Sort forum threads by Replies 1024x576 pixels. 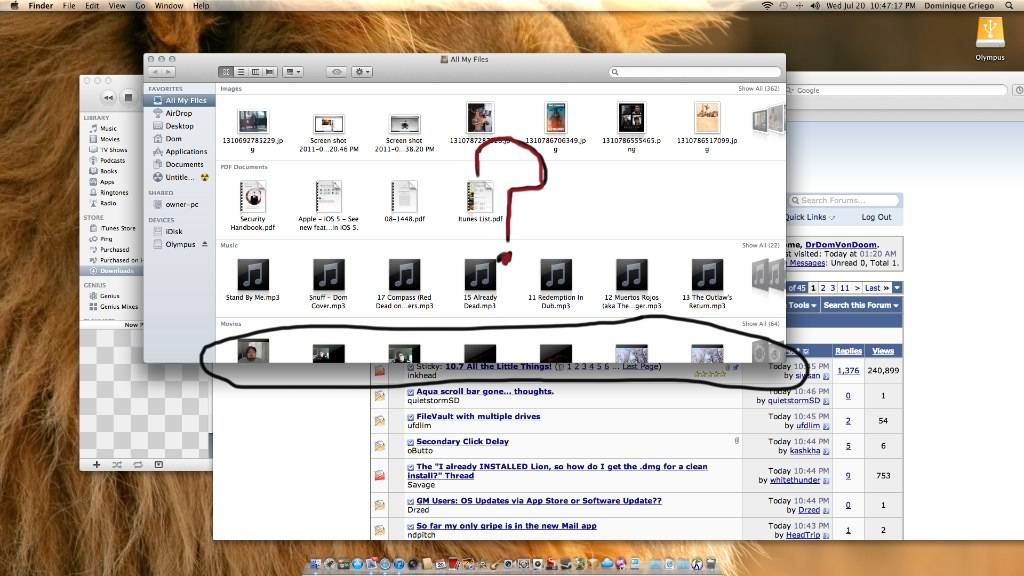(848, 351)
